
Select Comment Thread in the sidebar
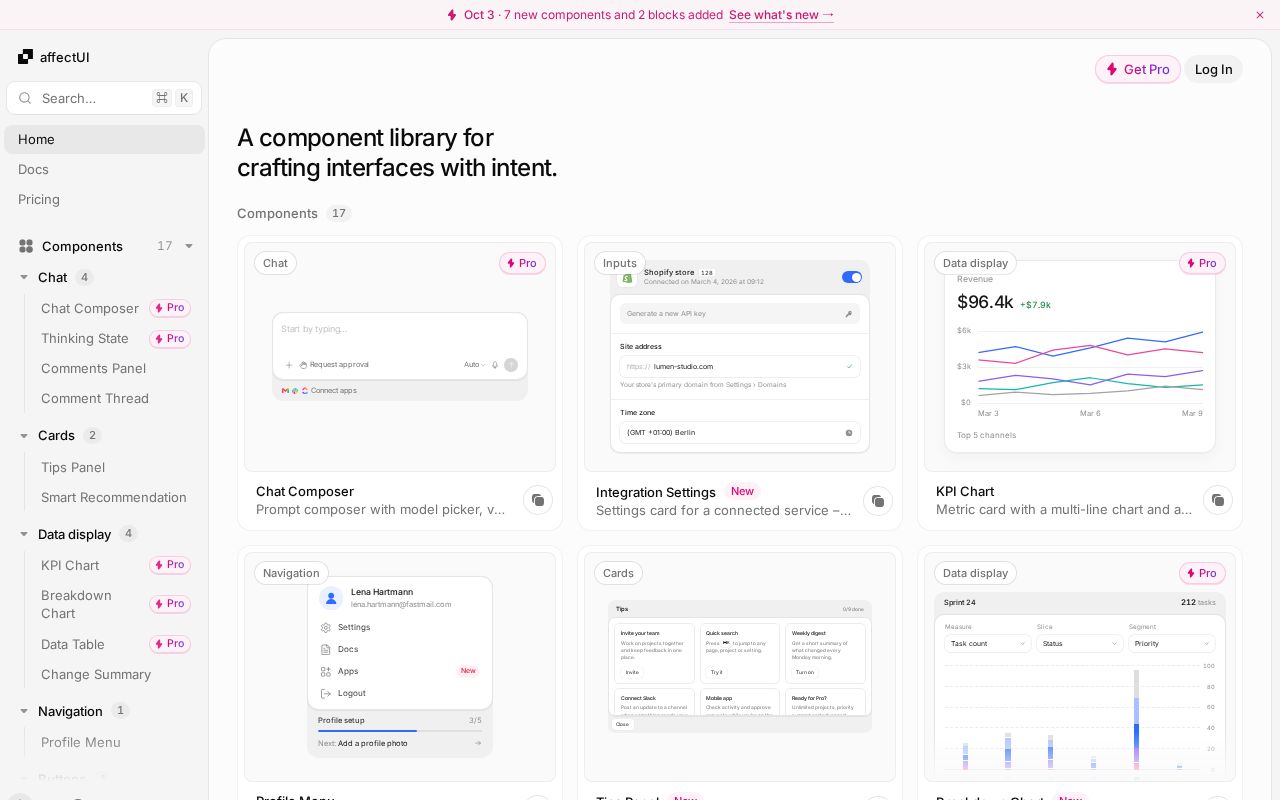pyautogui.click(x=95, y=398)
